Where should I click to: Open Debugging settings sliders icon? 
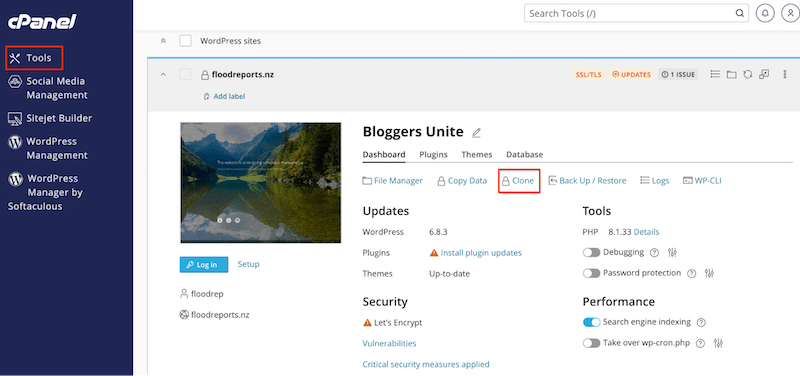coord(672,253)
